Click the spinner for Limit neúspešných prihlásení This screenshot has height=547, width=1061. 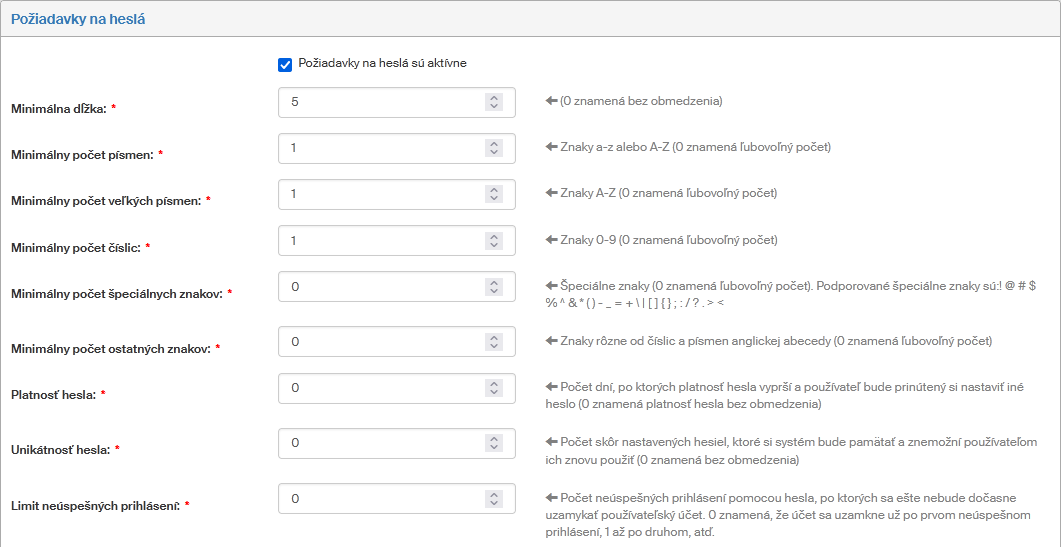pyautogui.click(x=493, y=498)
